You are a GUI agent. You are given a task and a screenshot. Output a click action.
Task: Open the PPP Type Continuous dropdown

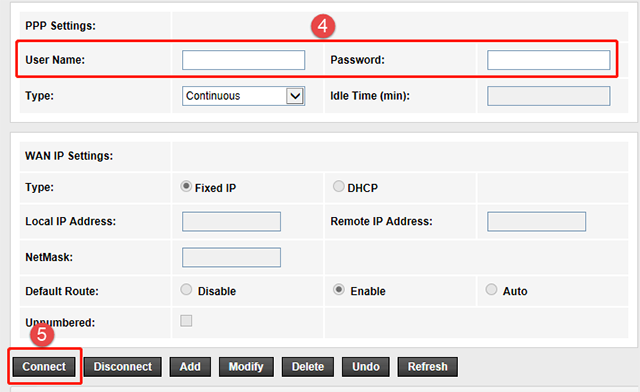tap(243, 96)
